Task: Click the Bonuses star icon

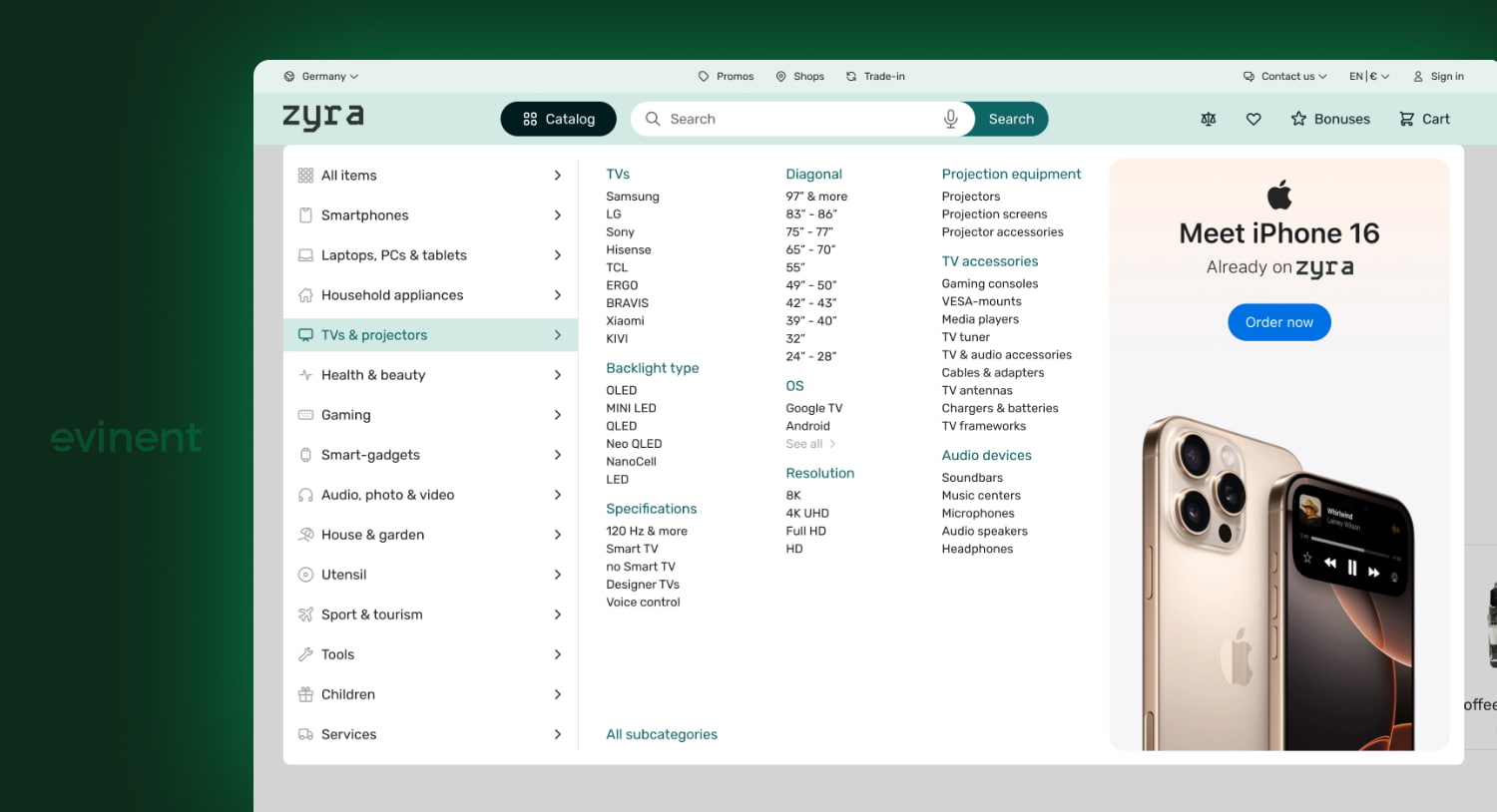Action: (x=1298, y=119)
